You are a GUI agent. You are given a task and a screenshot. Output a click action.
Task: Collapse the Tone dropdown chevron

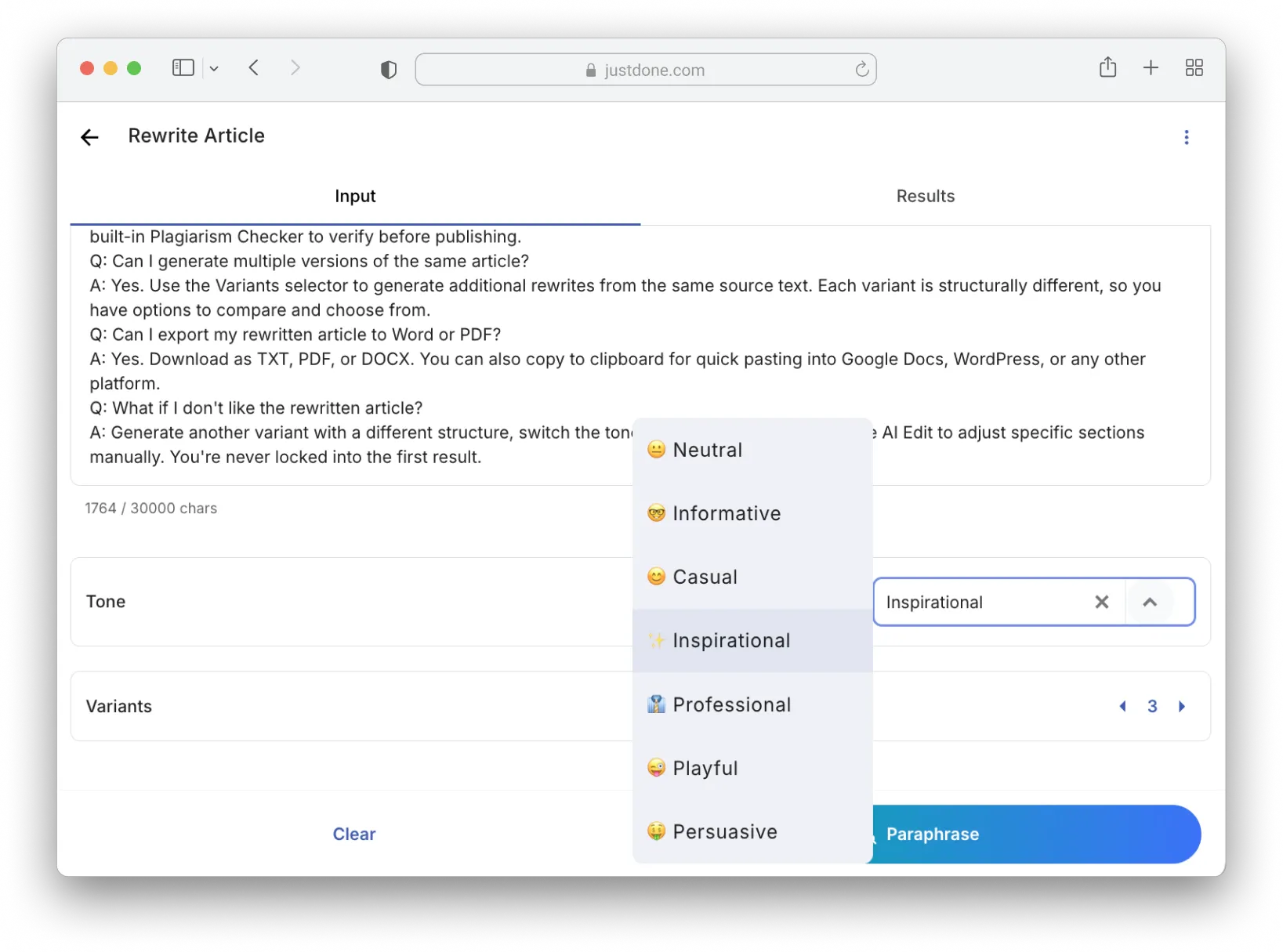(x=1149, y=602)
